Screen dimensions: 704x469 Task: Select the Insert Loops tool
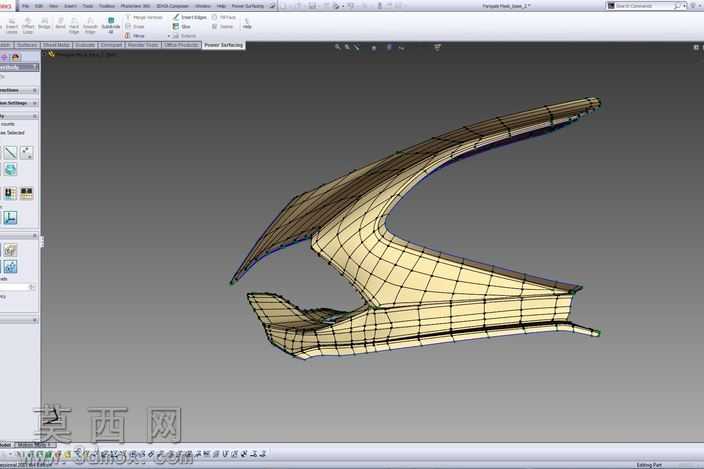[12, 26]
